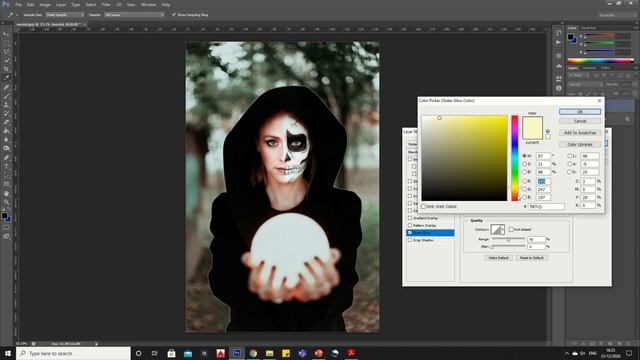Switch to the Swatches tab
The height and width of the screenshot is (360, 640).
point(588,28)
